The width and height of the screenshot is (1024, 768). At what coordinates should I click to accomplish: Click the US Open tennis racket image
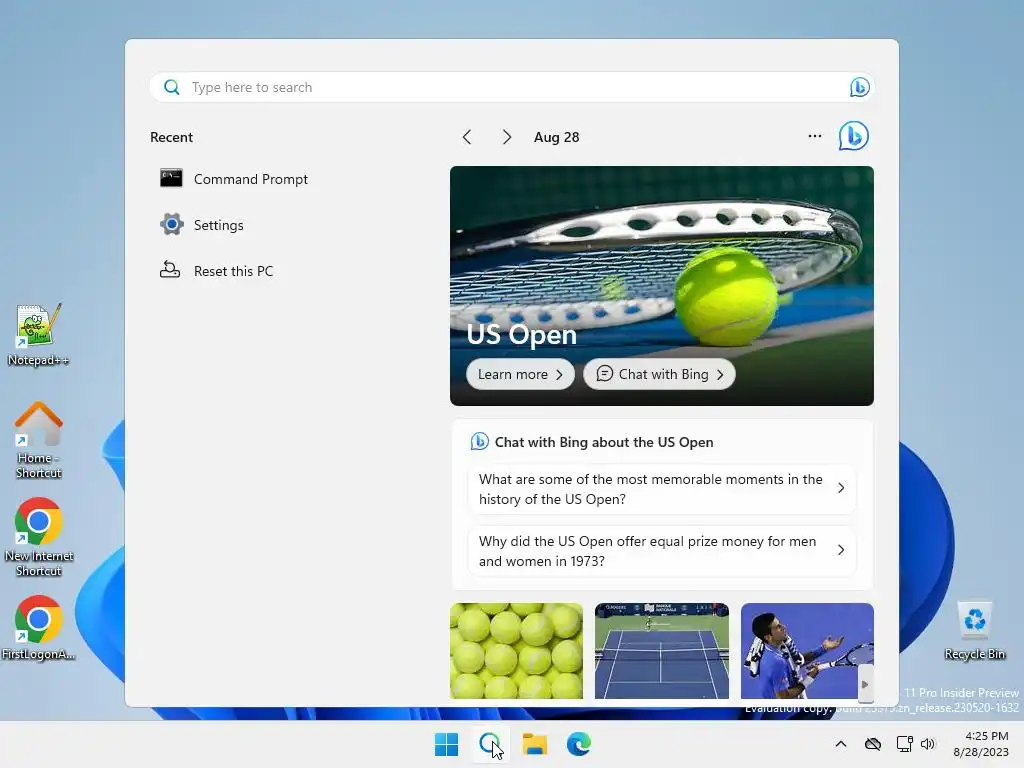point(662,285)
